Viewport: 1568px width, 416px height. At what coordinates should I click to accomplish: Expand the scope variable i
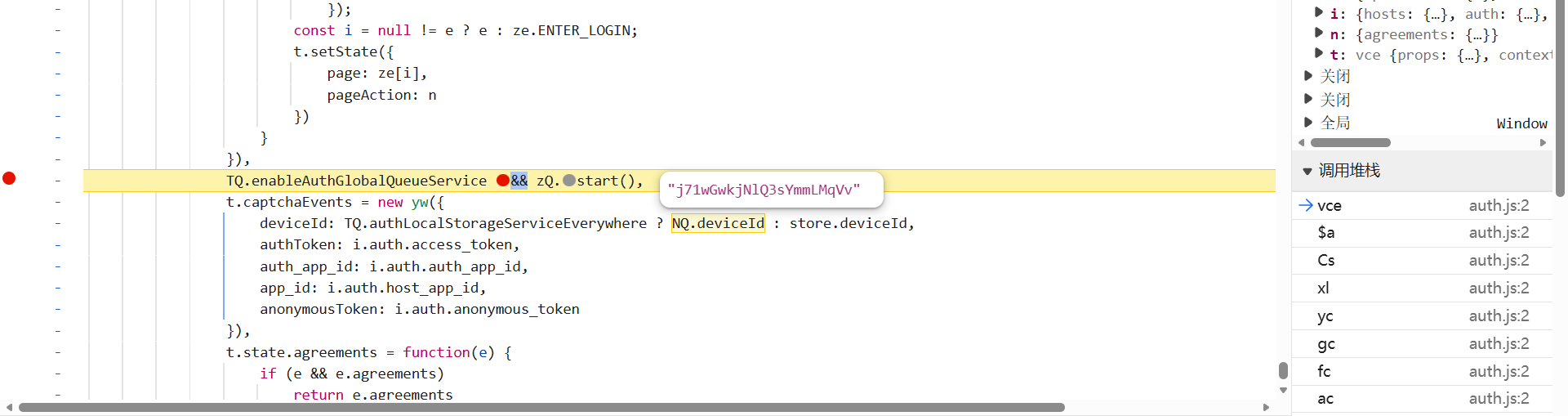1319,12
